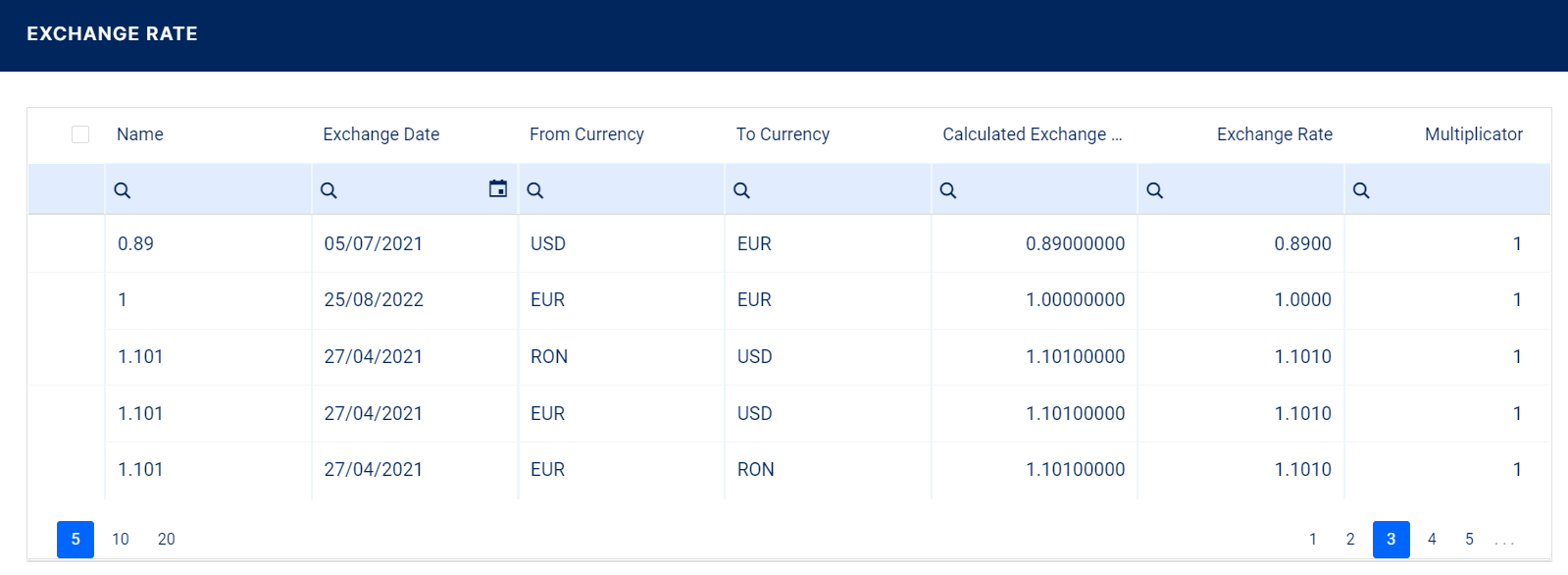
Task: Set page size to 20 rows
Action: [166, 539]
